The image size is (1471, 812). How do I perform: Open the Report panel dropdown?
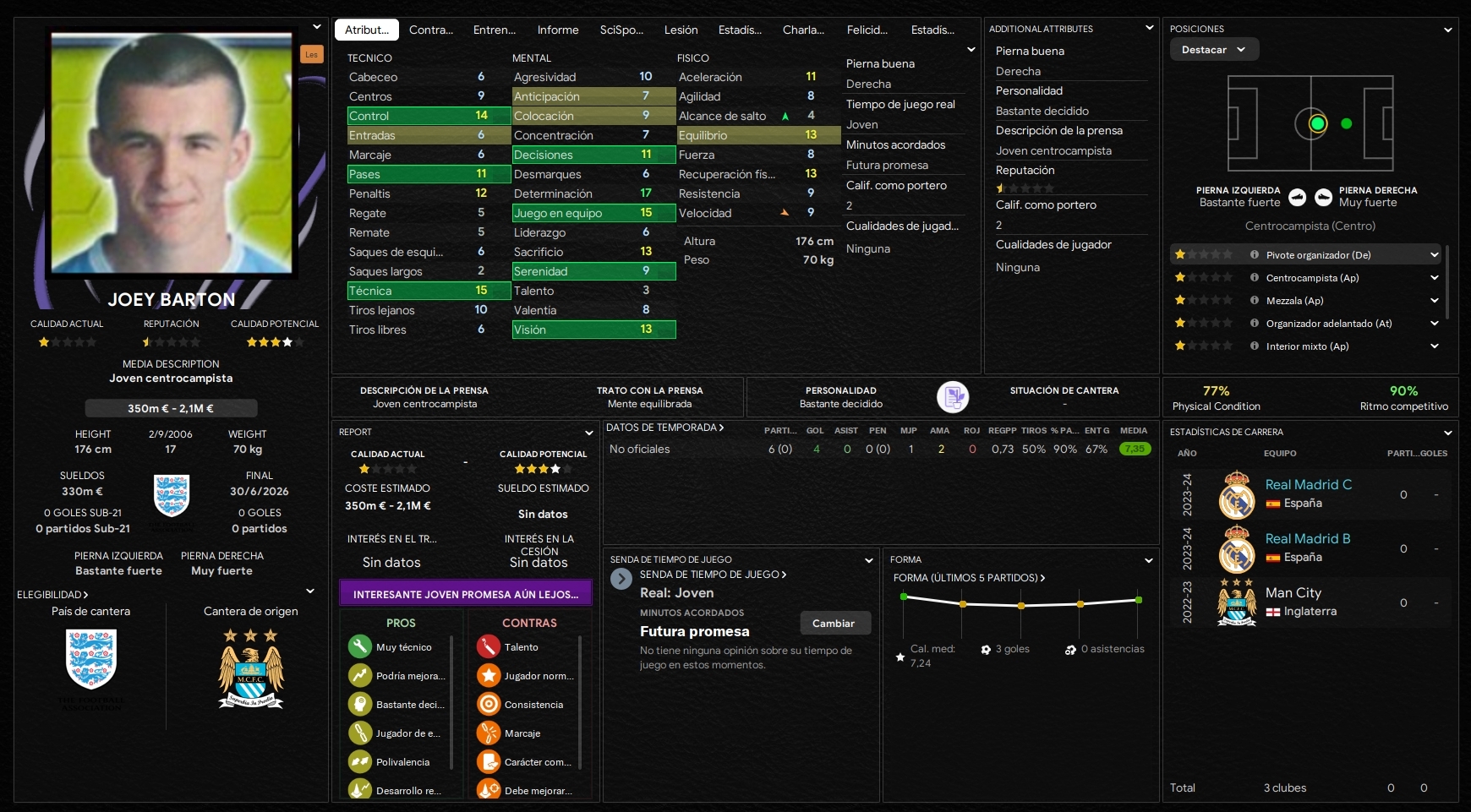click(x=588, y=432)
